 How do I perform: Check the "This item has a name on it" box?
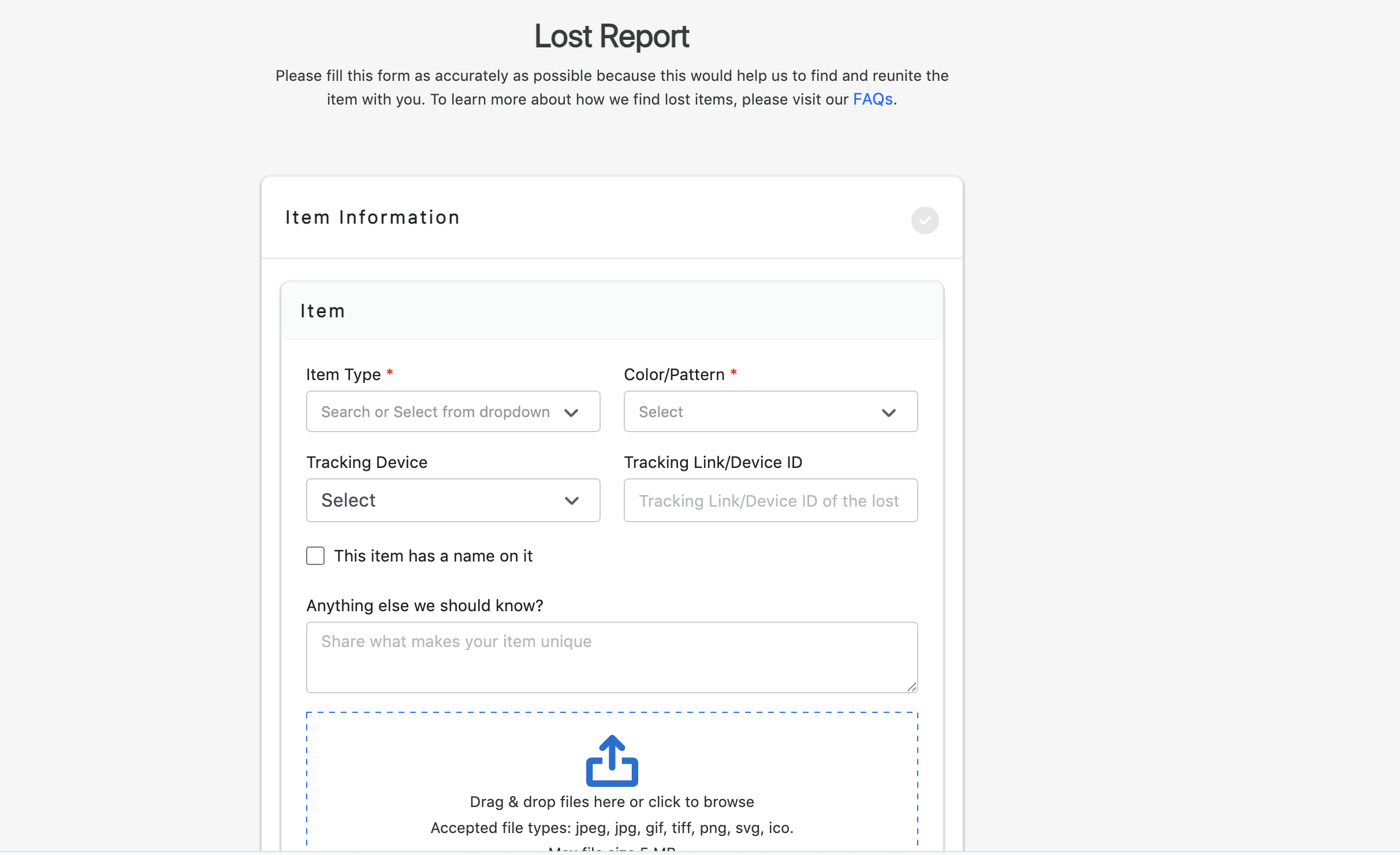coord(315,555)
